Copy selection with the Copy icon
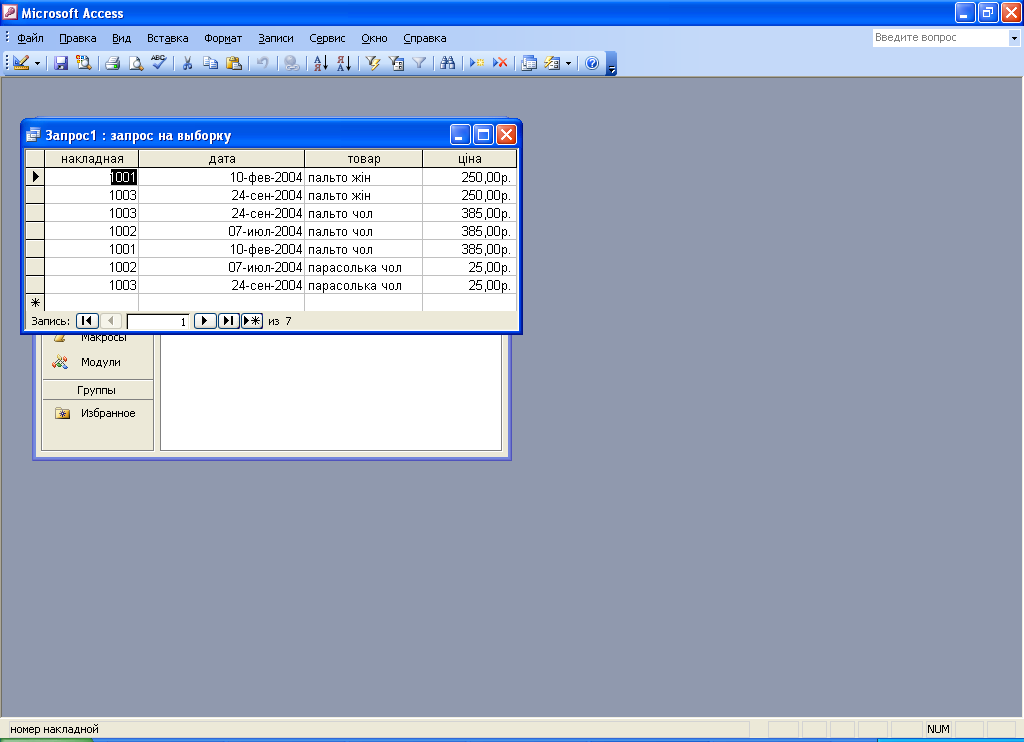This screenshot has height=742, width=1024. point(210,63)
